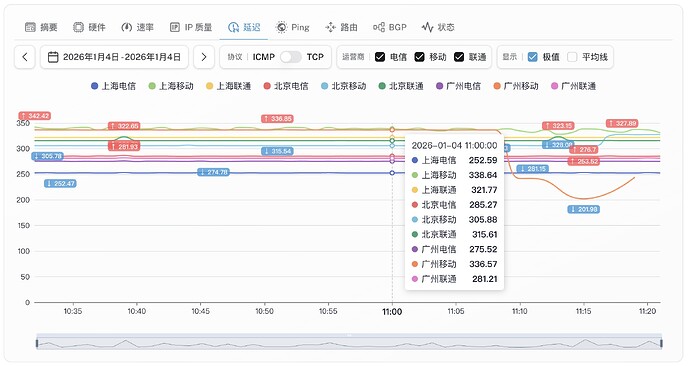Click the 状态 tab's pulse wave icon
Image resolution: width=690 pixels, height=366 pixels.
pos(427,27)
